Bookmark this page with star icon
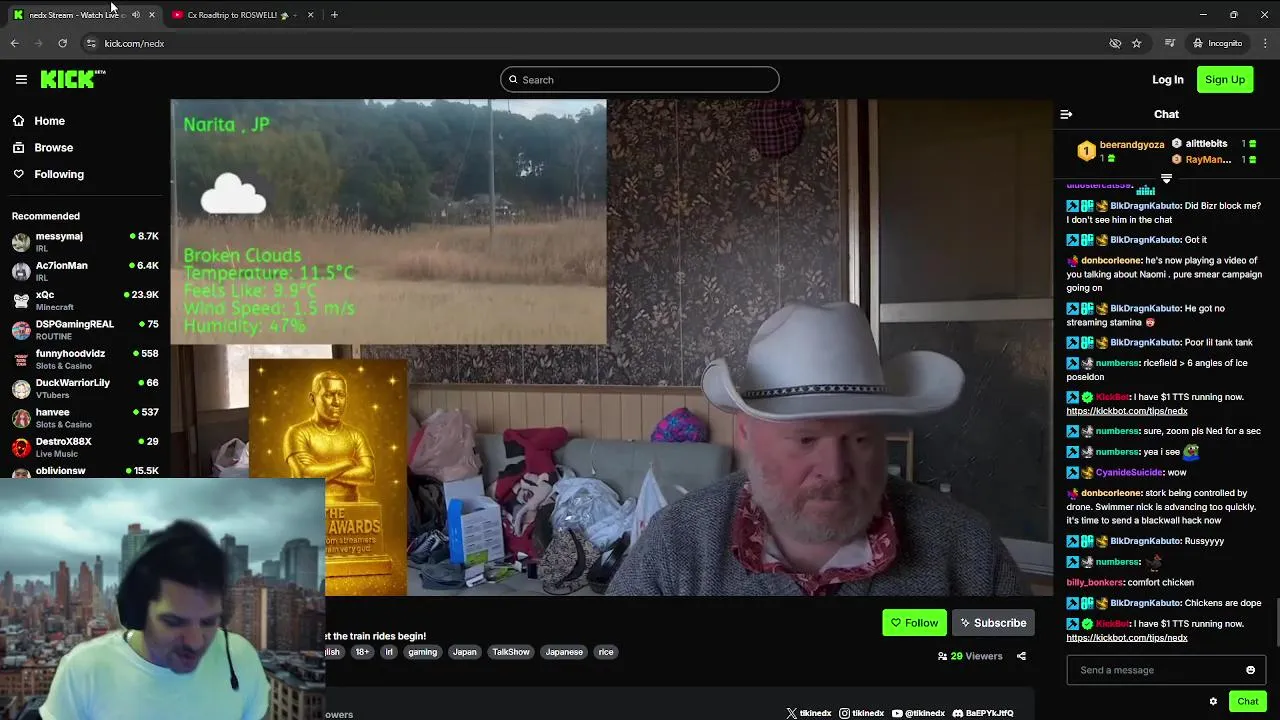The width and height of the screenshot is (1280, 720). tap(1137, 43)
